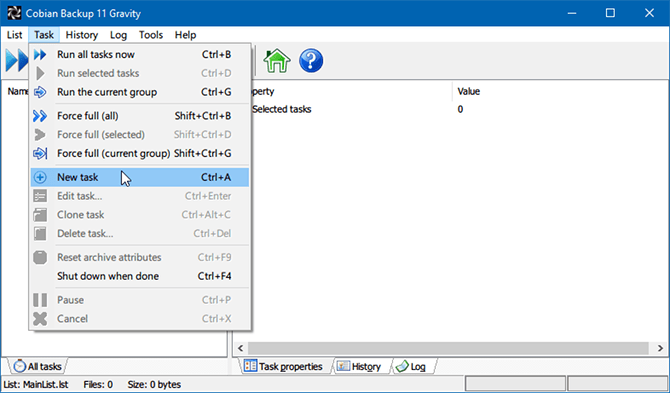Viewport: 670px width, 393px height.
Task: Switch to the Log bottom tab
Action: coord(411,367)
